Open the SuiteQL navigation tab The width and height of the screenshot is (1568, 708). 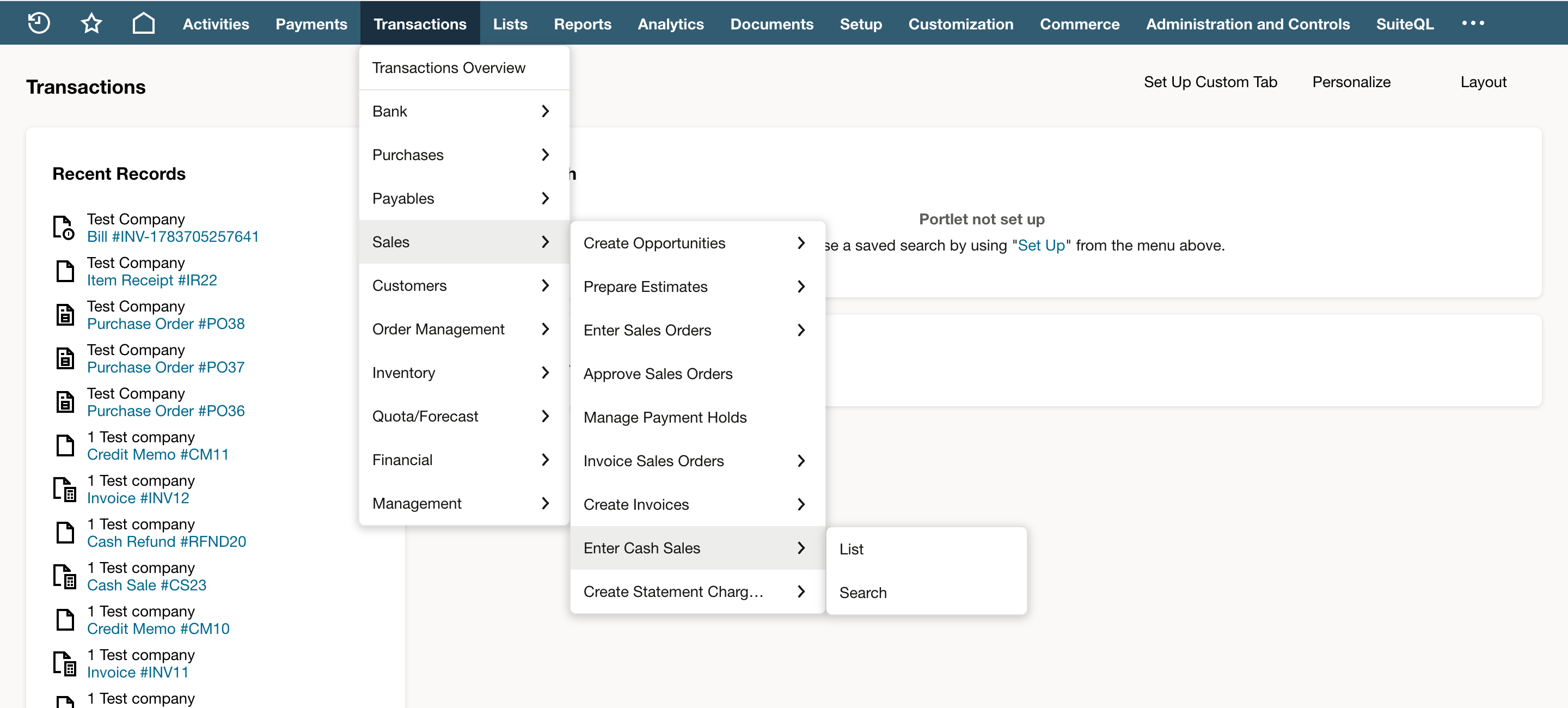[1405, 24]
